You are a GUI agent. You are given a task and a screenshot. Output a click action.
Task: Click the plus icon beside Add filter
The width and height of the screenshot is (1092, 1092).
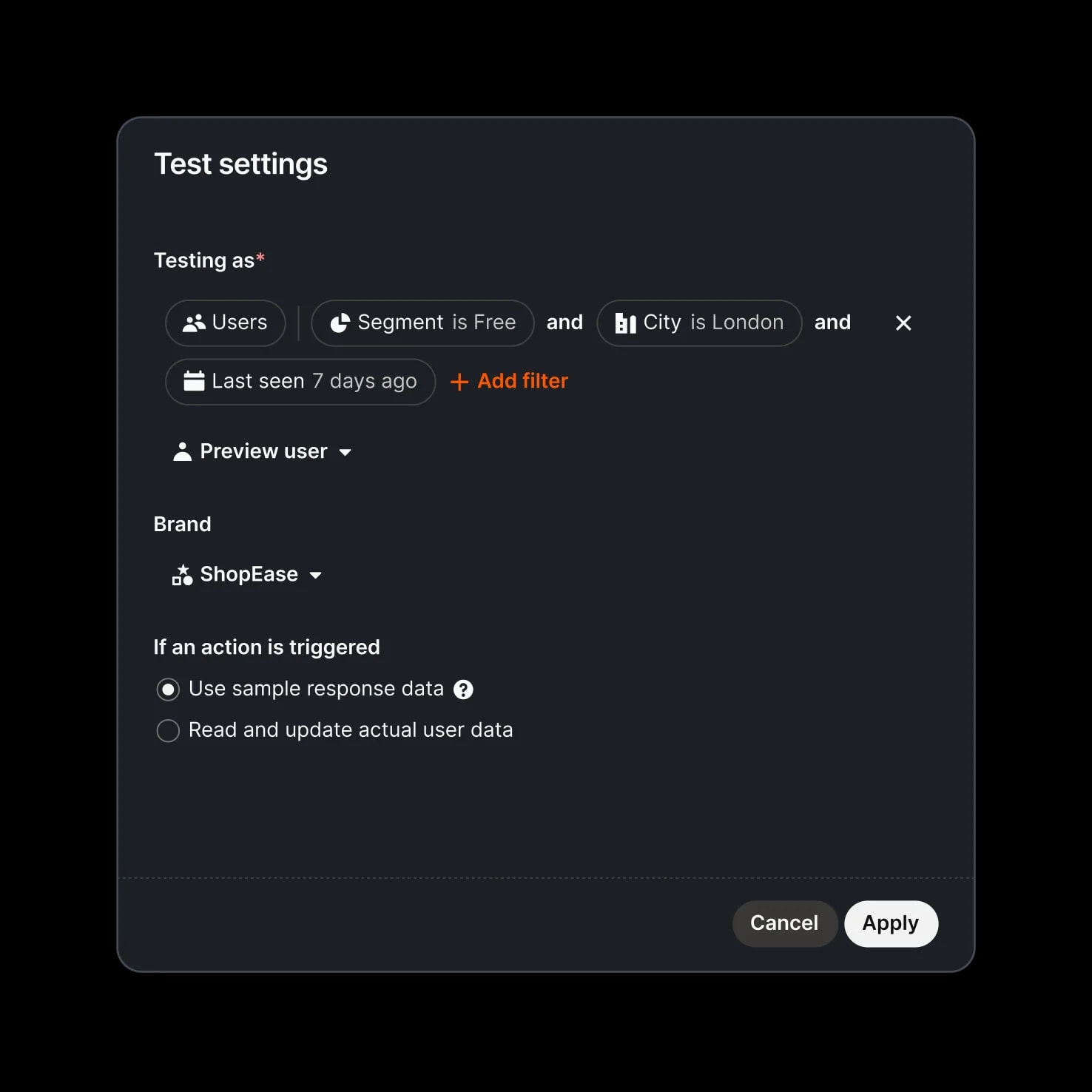click(459, 381)
